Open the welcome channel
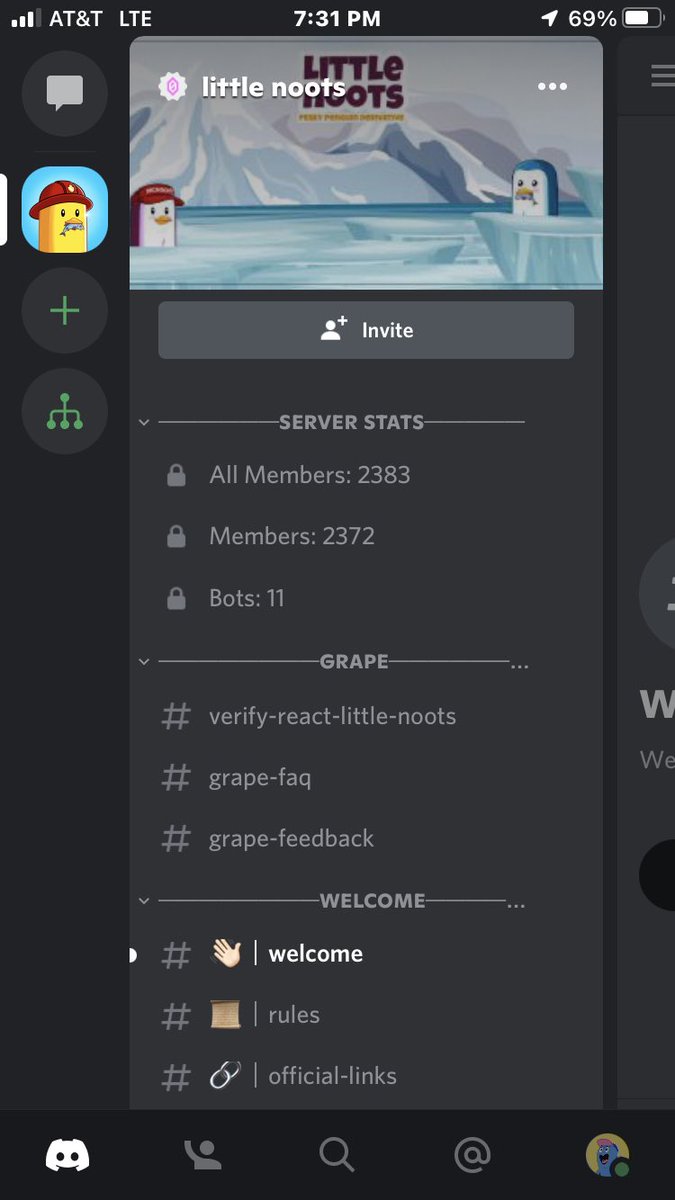 [x=366, y=954]
